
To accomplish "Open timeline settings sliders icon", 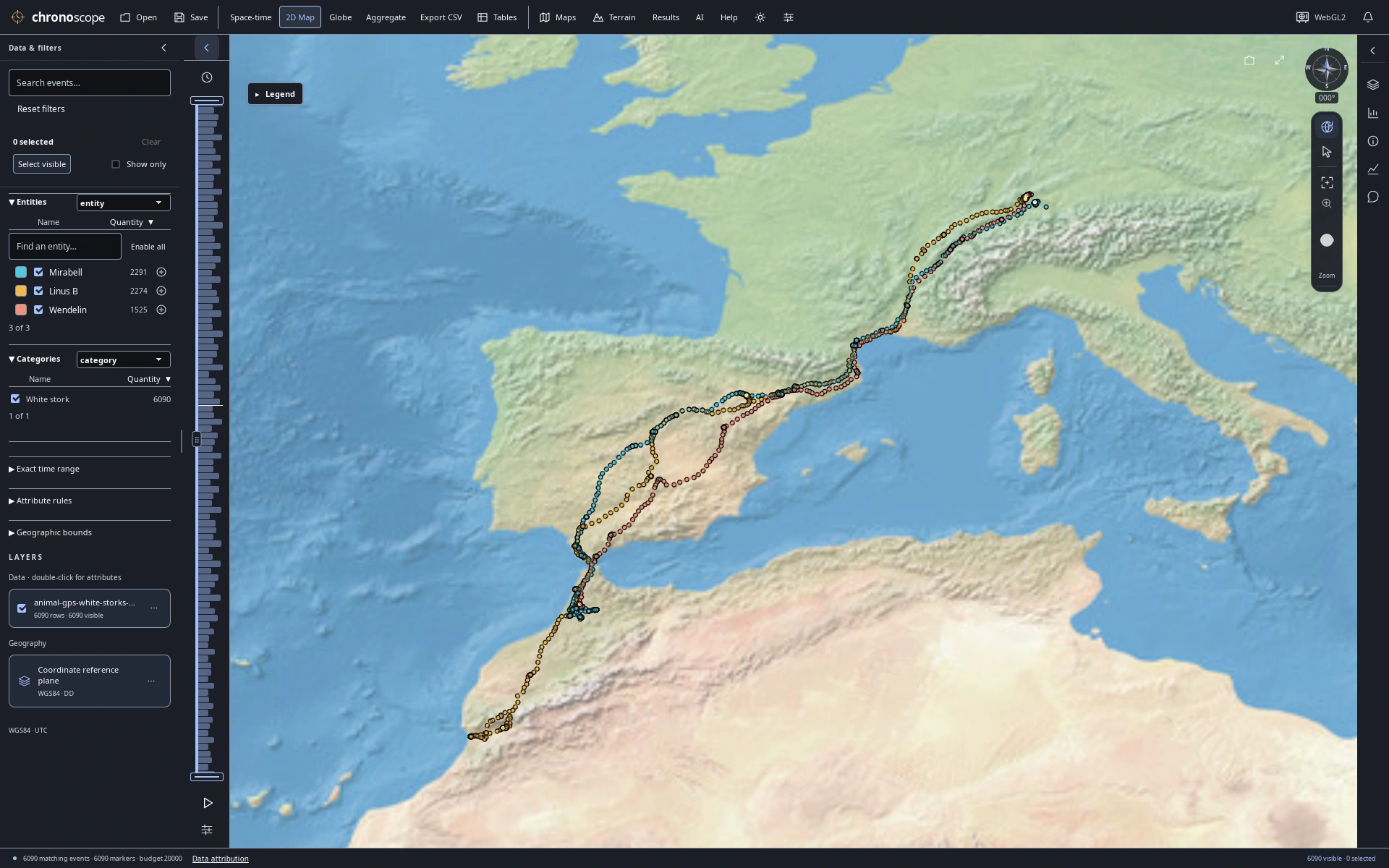I will (x=207, y=830).
